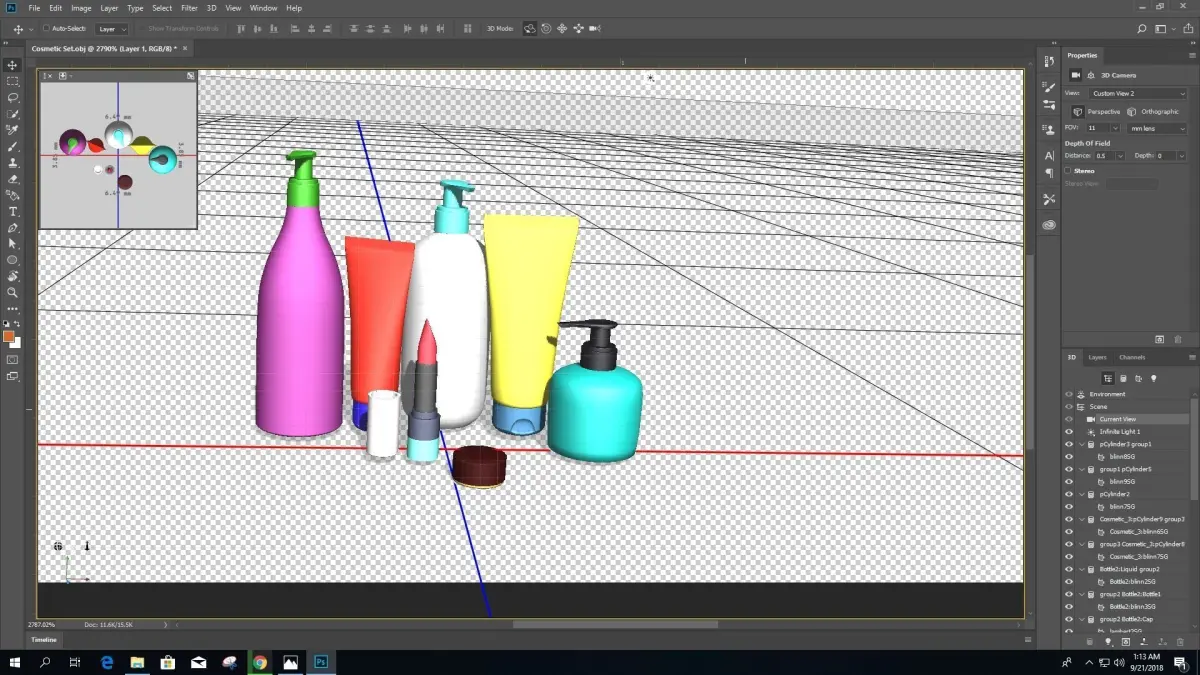Open the Paragraph panel icon

[1049, 173]
